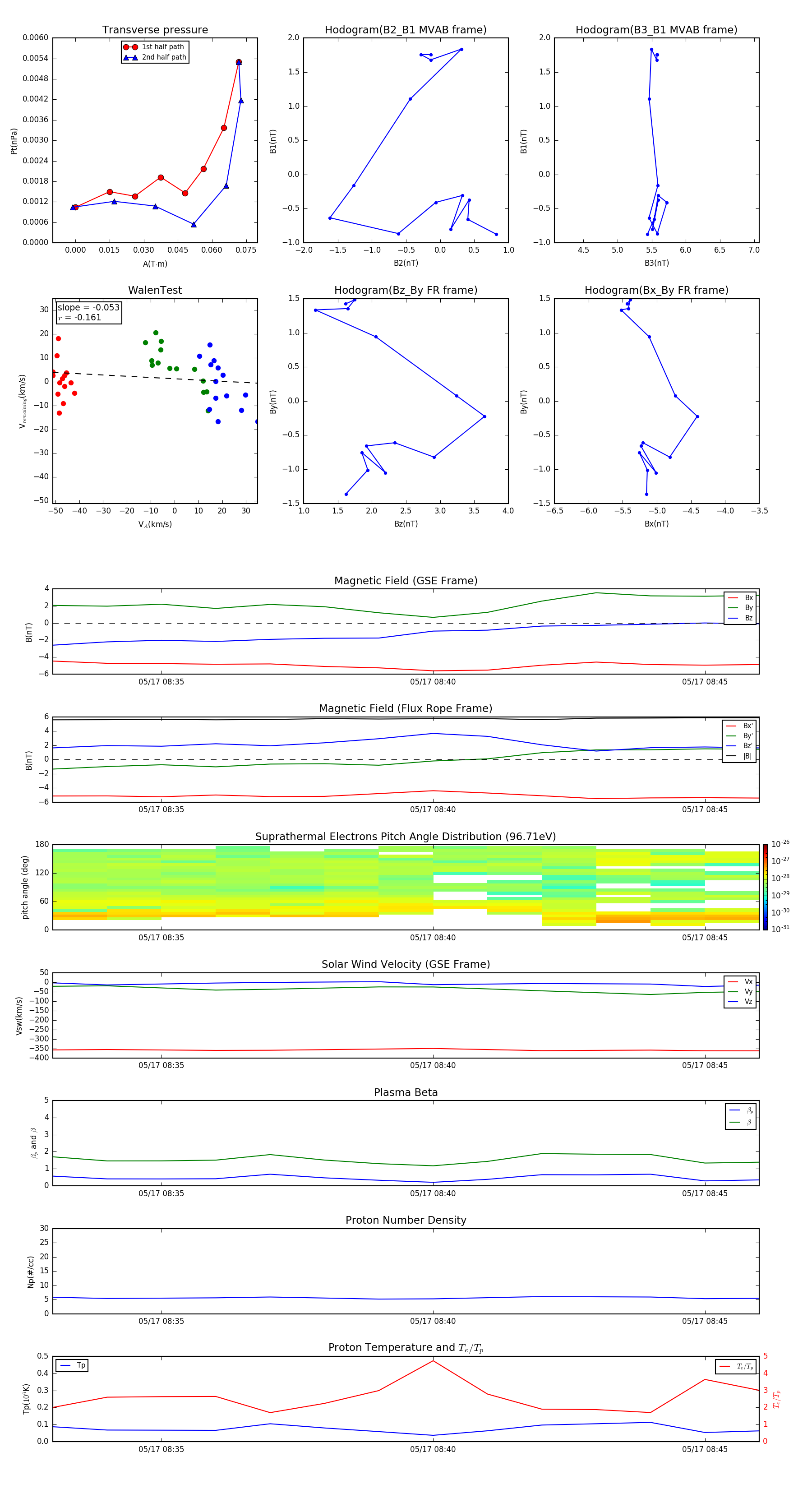Image resolution: width=812 pixels, height=1489 pixels.
Task: Click the 'A(T·m)' x-axis label
Action: [x=155, y=264]
